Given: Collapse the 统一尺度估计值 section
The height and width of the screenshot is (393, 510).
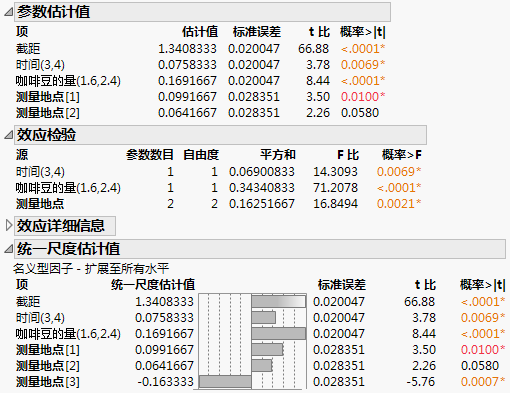Looking at the screenshot, I should point(8,249).
